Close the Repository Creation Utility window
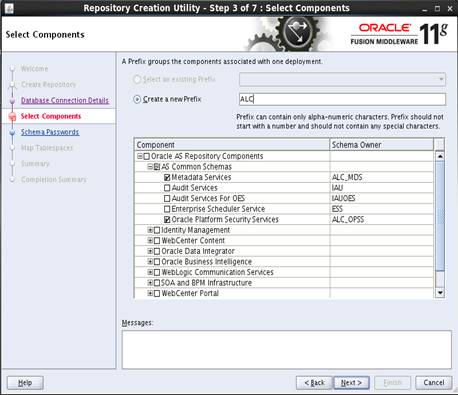The image size is (458, 395). 450,9
